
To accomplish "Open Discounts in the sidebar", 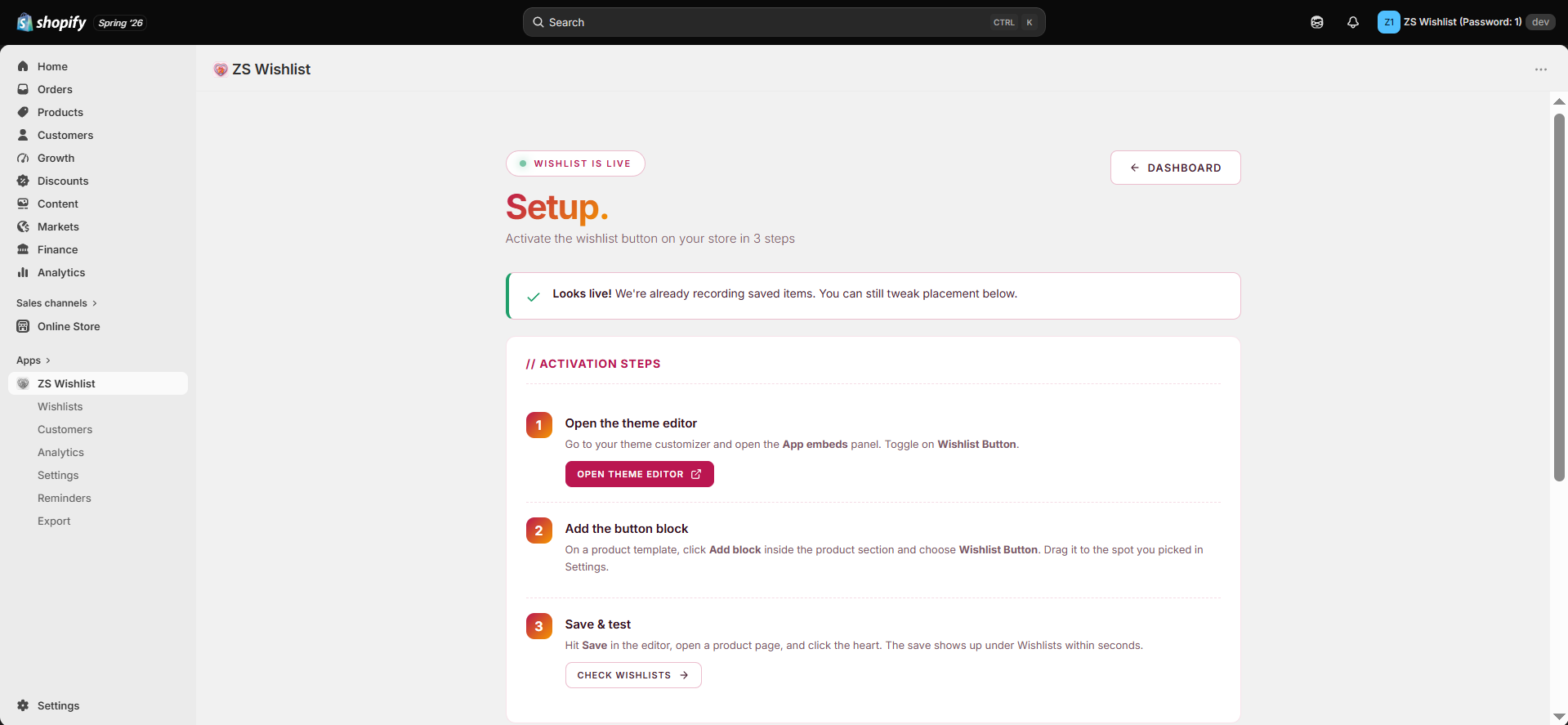I will (x=98, y=181).
